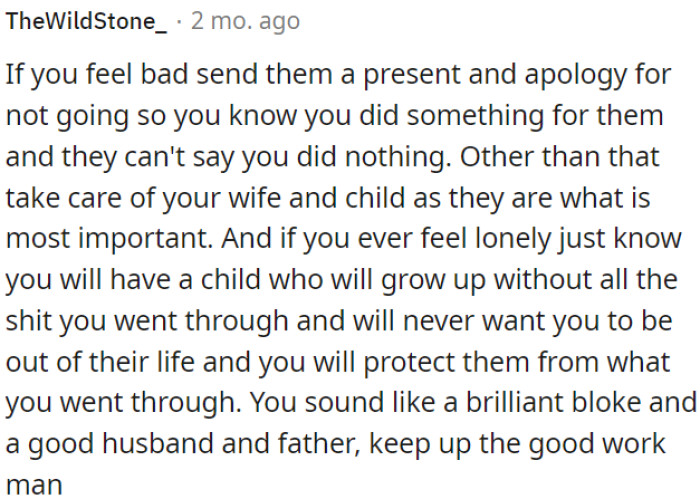The image size is (700, 499).
Task: Click the phrase "did something for them"
Action: click(555, 116)
